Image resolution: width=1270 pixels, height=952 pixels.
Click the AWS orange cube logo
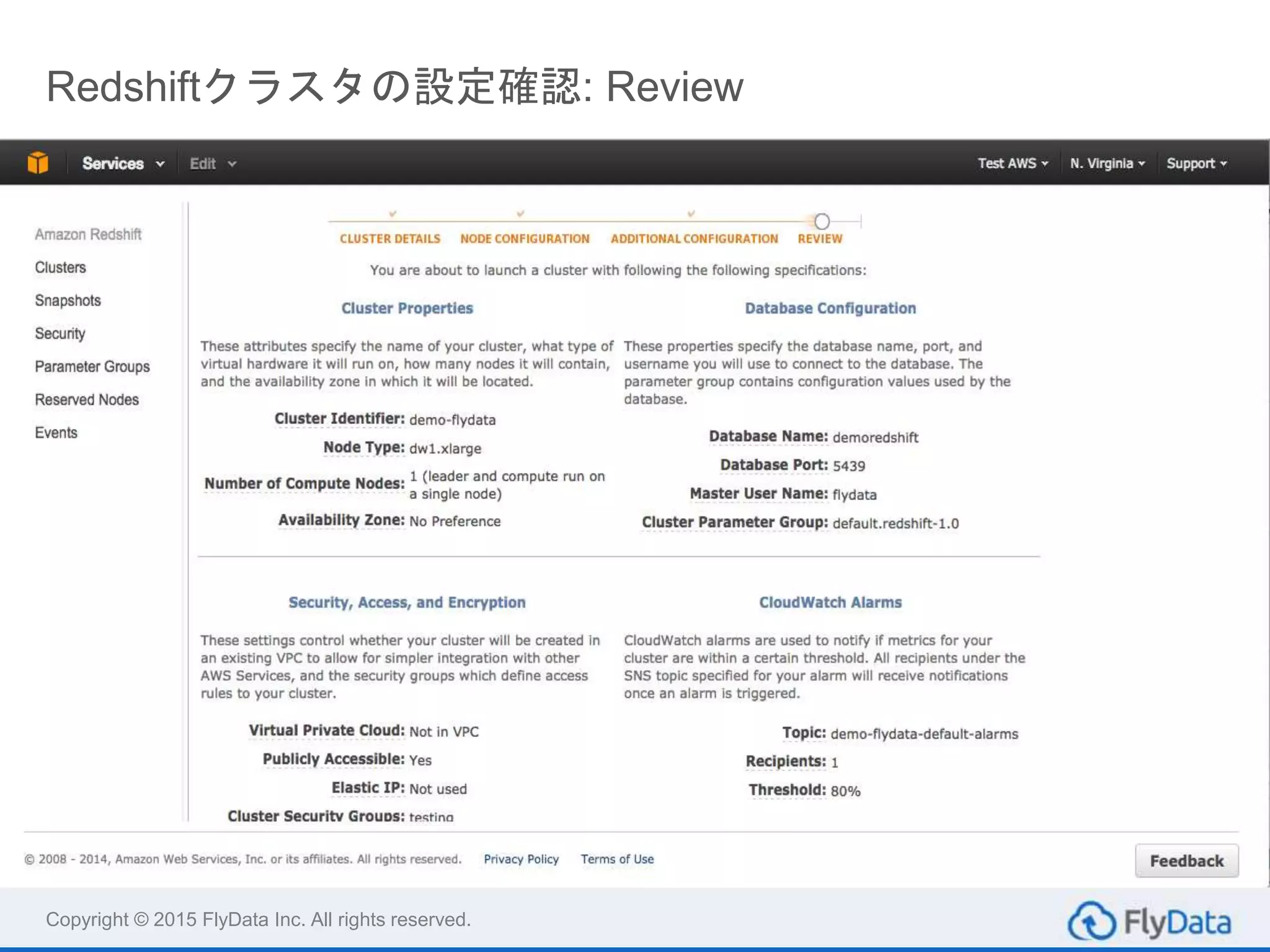(38, 163)
